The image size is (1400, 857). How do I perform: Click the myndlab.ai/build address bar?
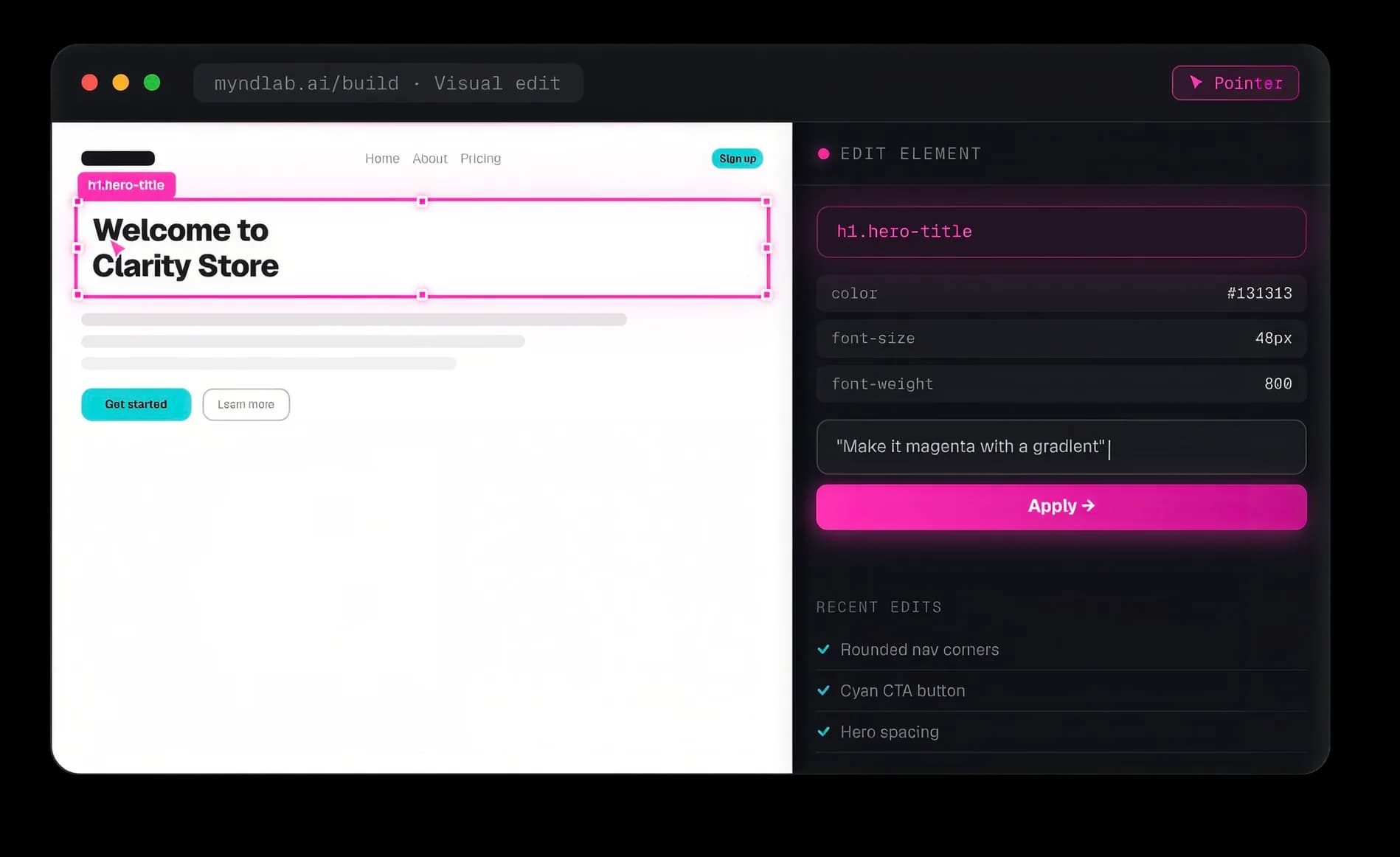click(388, 83)
